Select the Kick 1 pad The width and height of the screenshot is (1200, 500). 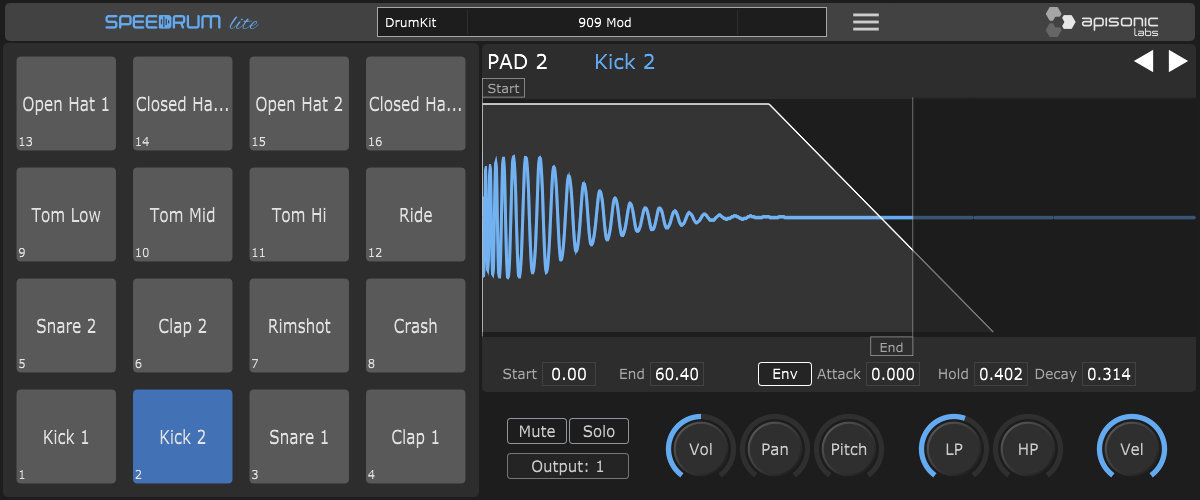tap(66, 437)
